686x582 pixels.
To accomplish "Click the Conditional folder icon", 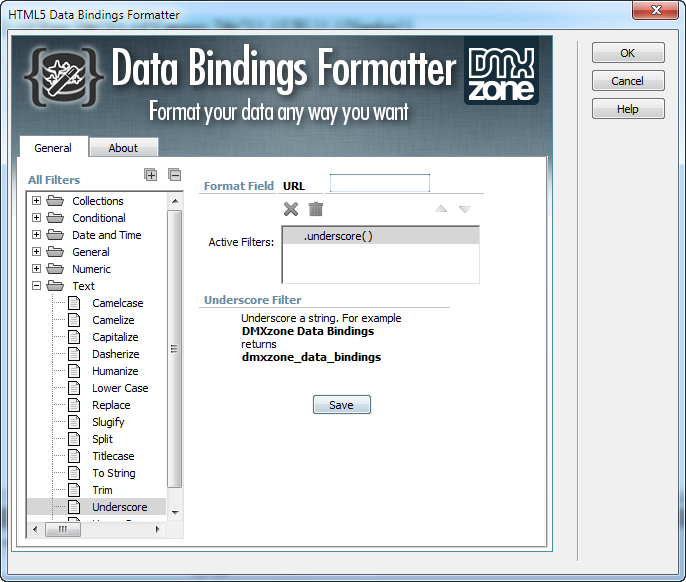I will [55, 218].
